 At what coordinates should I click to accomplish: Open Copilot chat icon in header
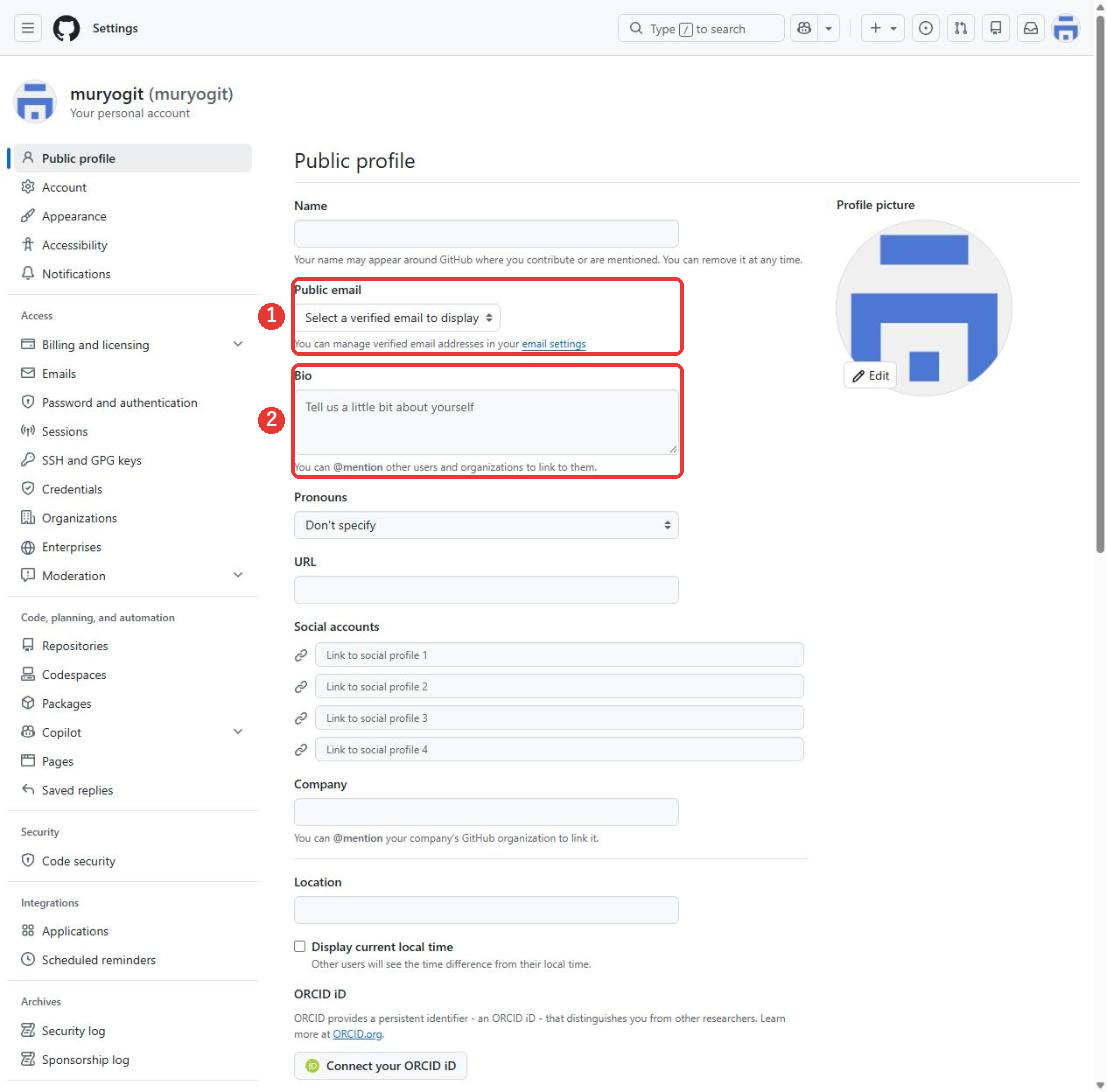804,28
